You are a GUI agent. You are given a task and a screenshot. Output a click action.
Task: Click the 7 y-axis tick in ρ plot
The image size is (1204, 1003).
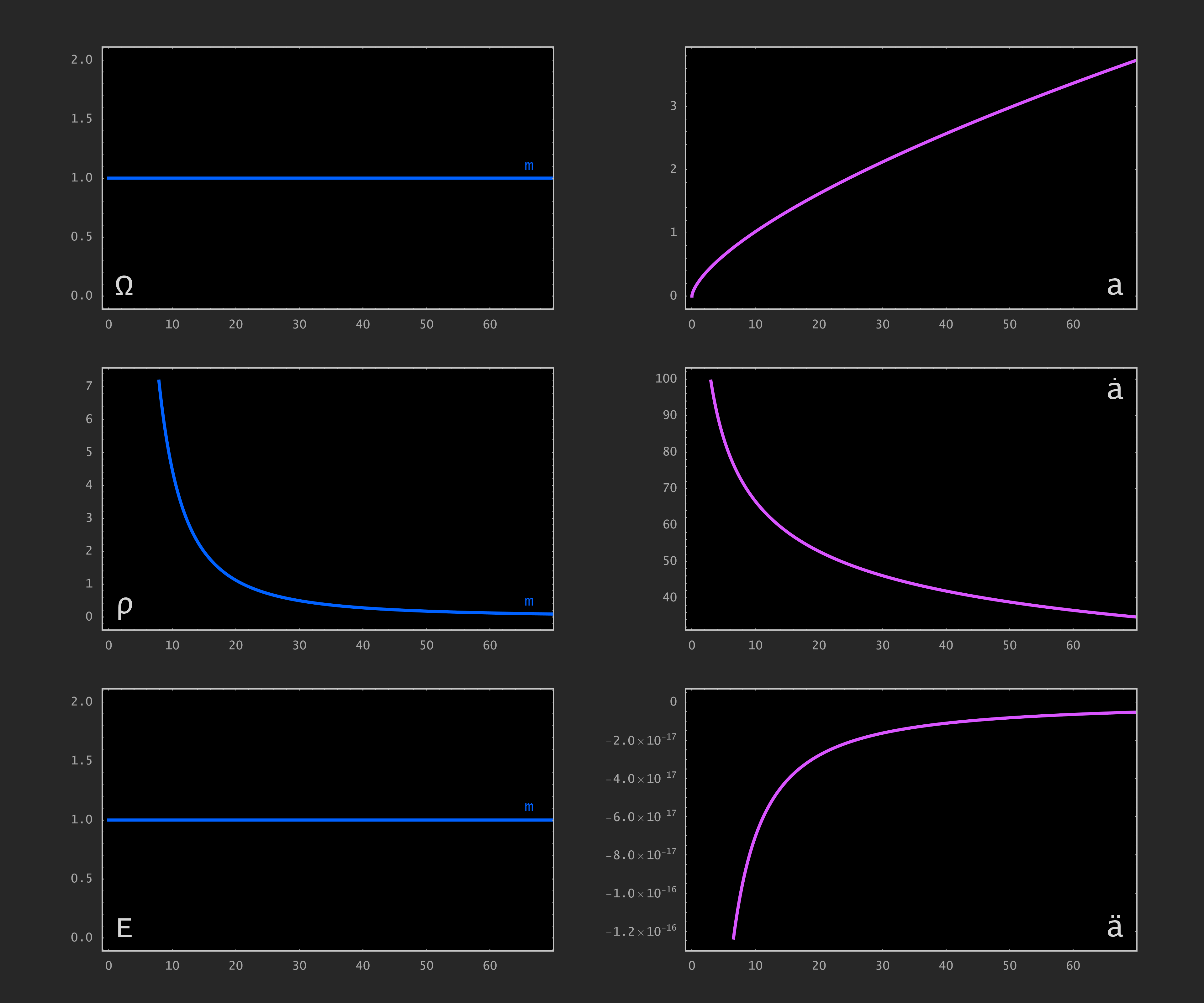[89, 386]
